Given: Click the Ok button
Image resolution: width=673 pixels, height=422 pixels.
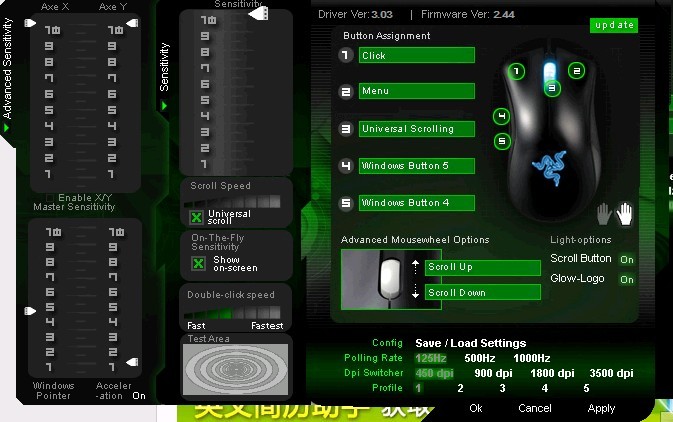Looking at the screenshot, I should 476,408.
